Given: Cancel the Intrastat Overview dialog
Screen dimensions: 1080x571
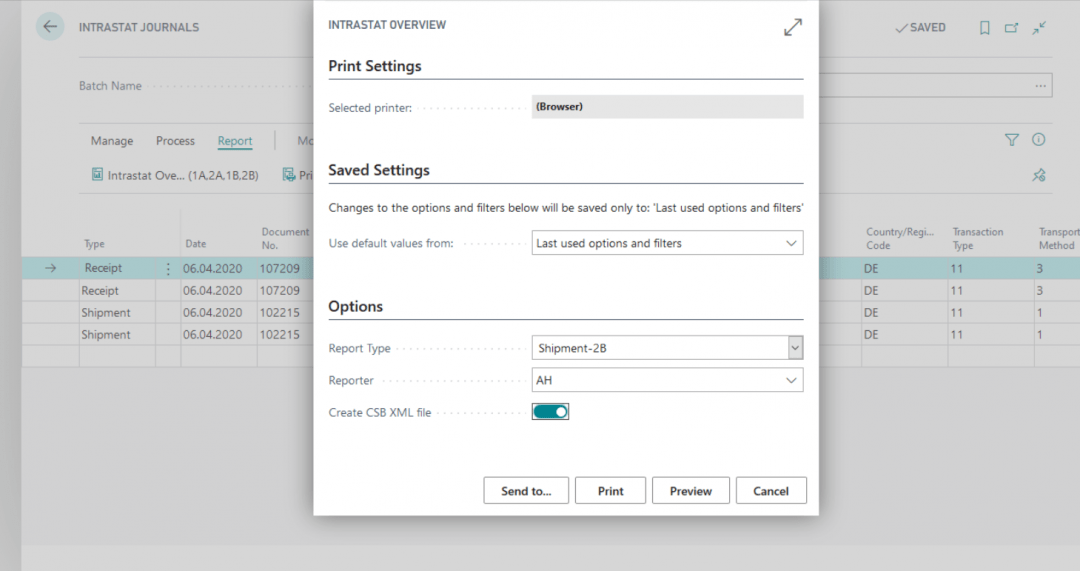Looking at the screenshot, I should (x=771, y=491).
